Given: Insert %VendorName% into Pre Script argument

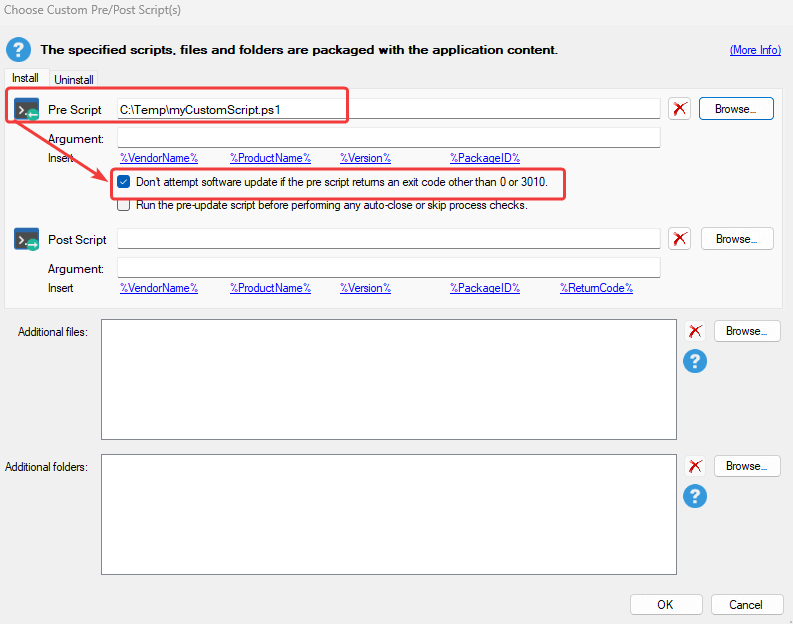Looking at the screenshot, I should click(x=159, y=158).
